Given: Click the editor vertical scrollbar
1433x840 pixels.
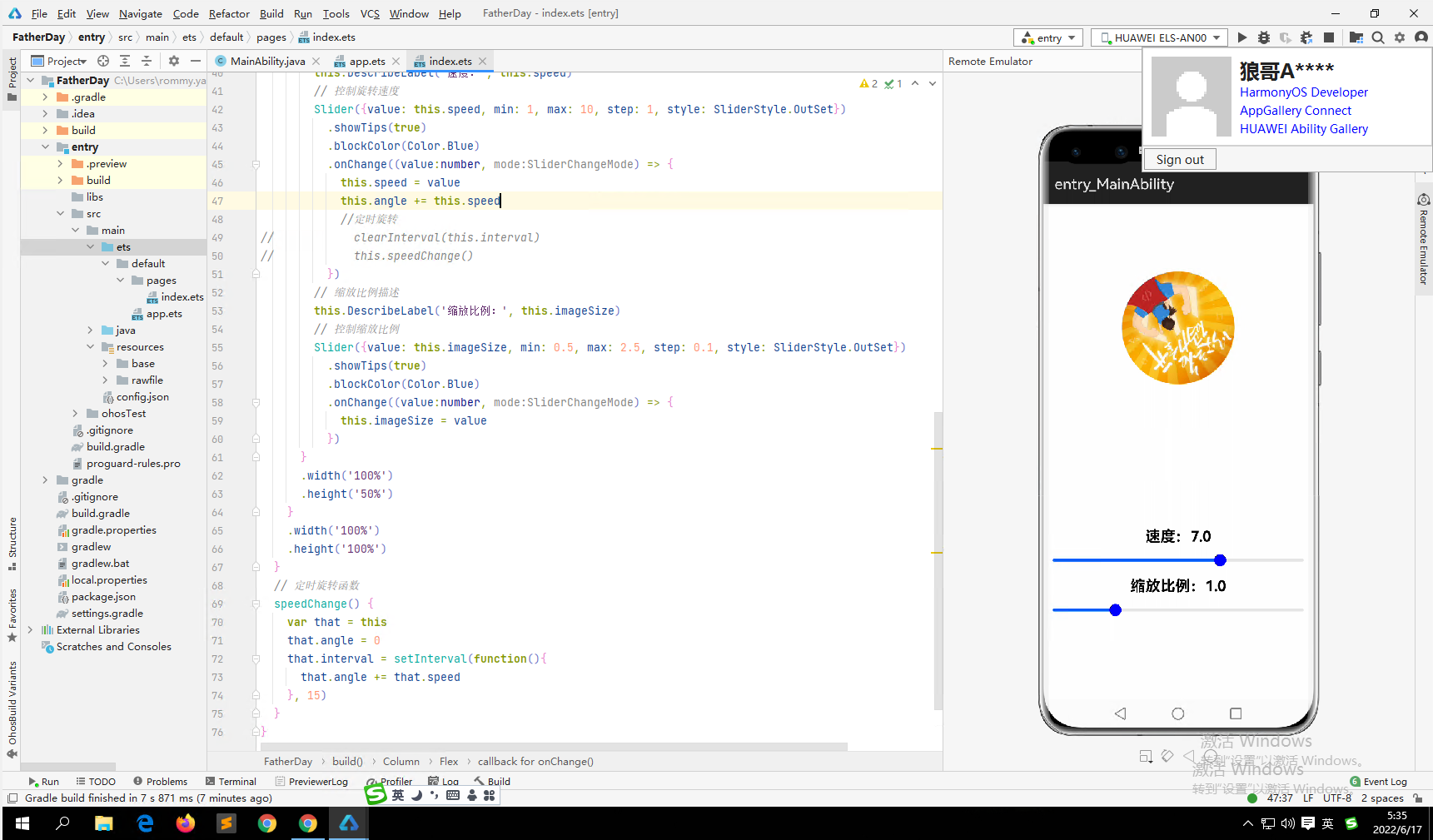Looking at the screenshot, I should click(x=938, y=559).
